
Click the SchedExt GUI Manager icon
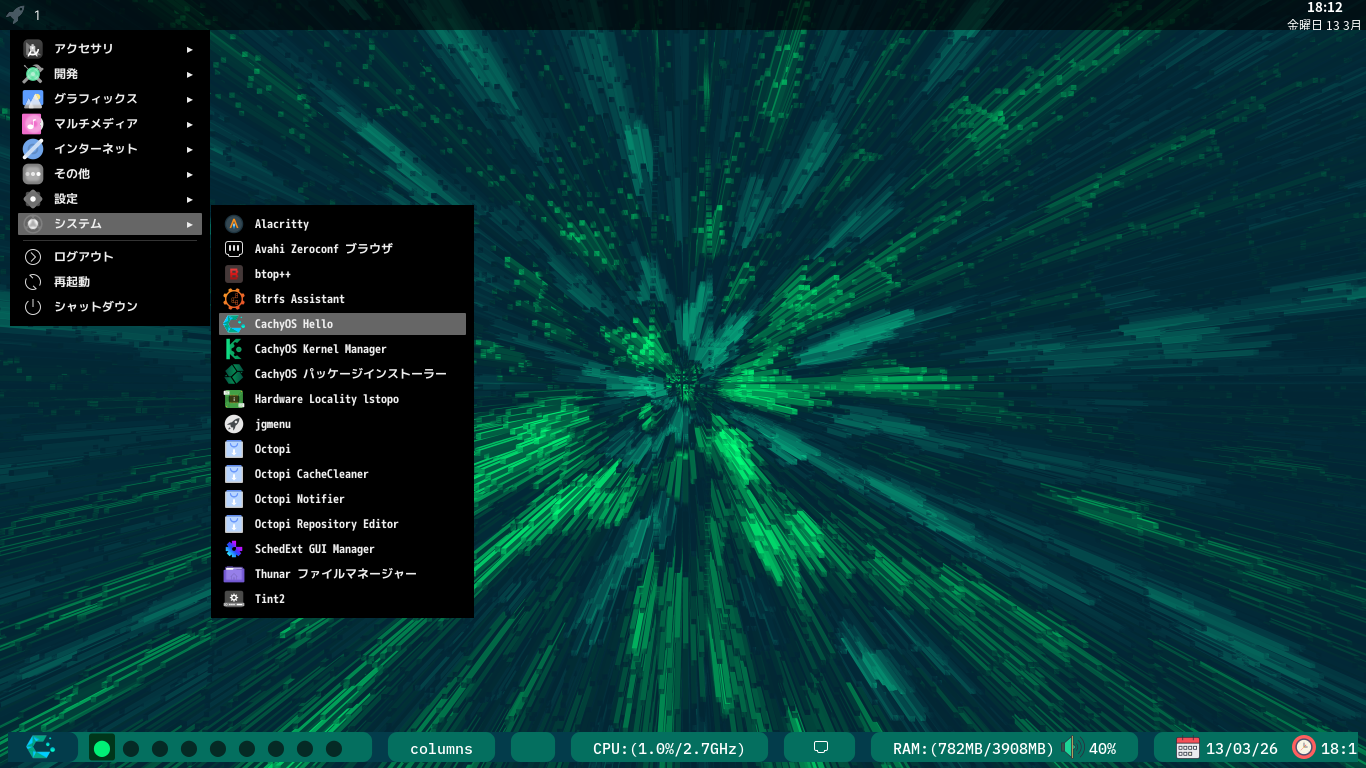pos(234,549)
